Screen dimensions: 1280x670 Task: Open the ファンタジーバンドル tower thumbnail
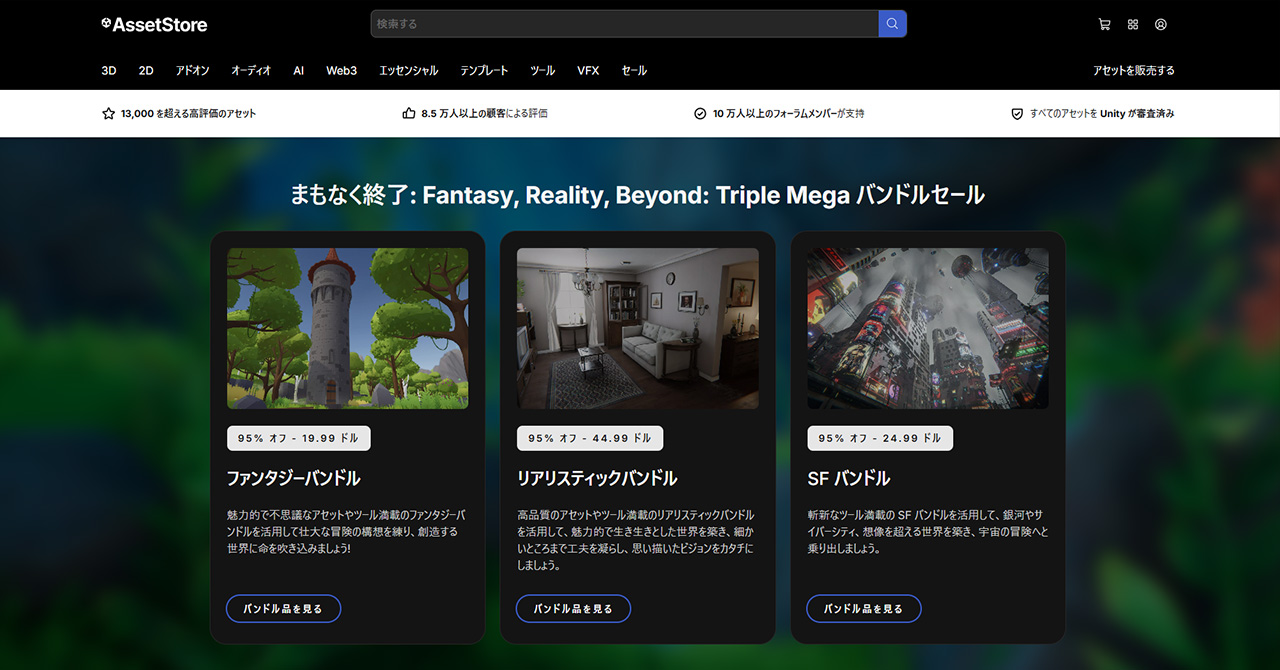coord(347,328)
